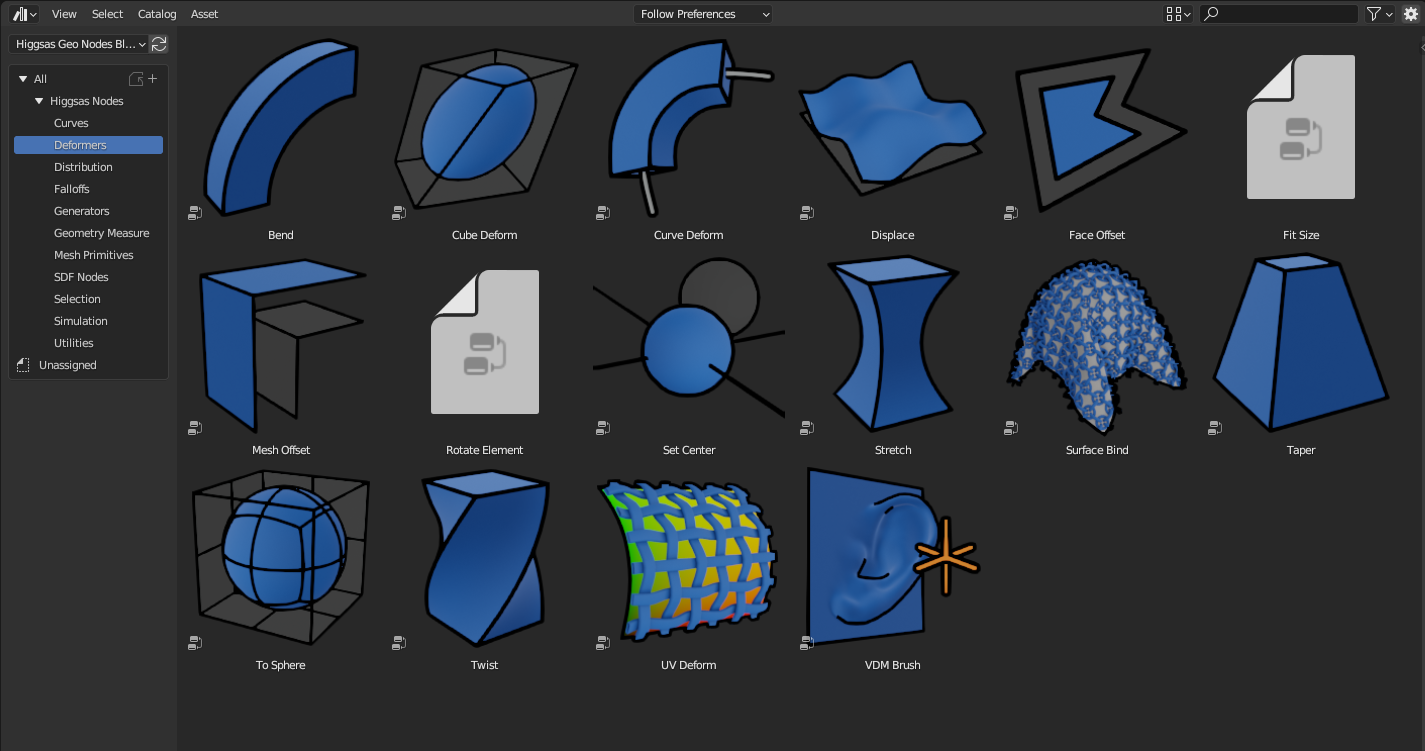
Task: Expand the filter dropdown arrow
Action: (x=1388, y=14)
